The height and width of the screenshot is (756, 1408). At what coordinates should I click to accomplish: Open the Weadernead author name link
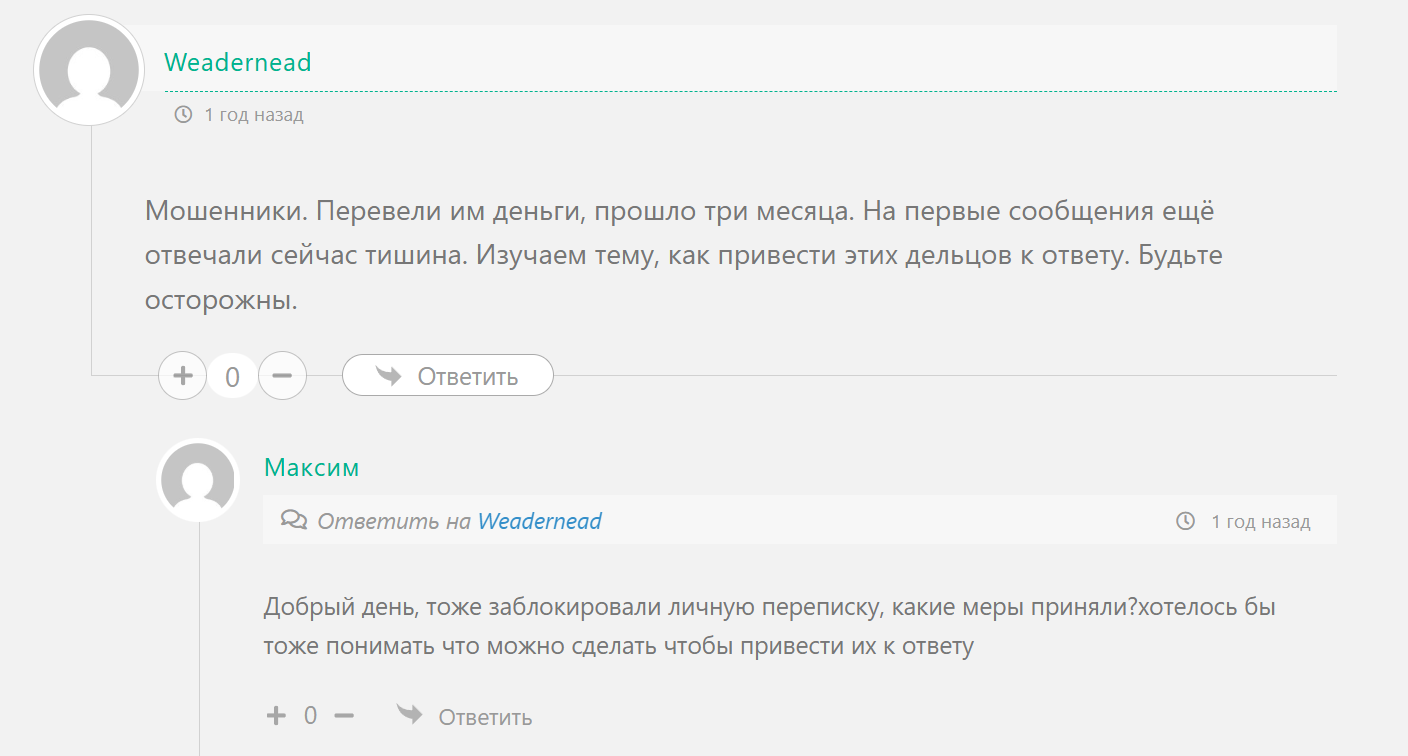(x=238, y=62)
